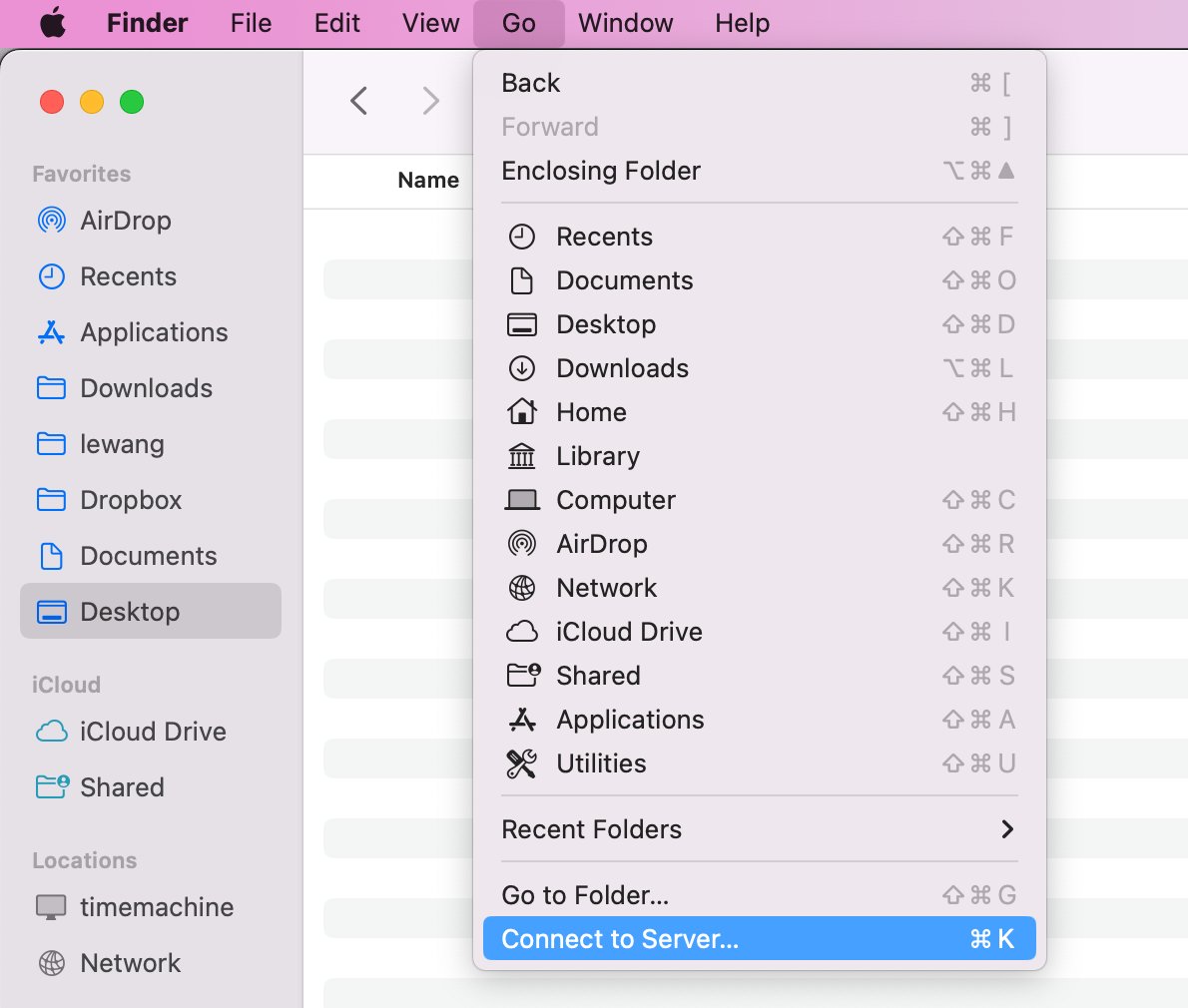The image size is (1188, 1008).
Task: Click the Recents clock icon in sidebar
Action: (x=52, y=276)
